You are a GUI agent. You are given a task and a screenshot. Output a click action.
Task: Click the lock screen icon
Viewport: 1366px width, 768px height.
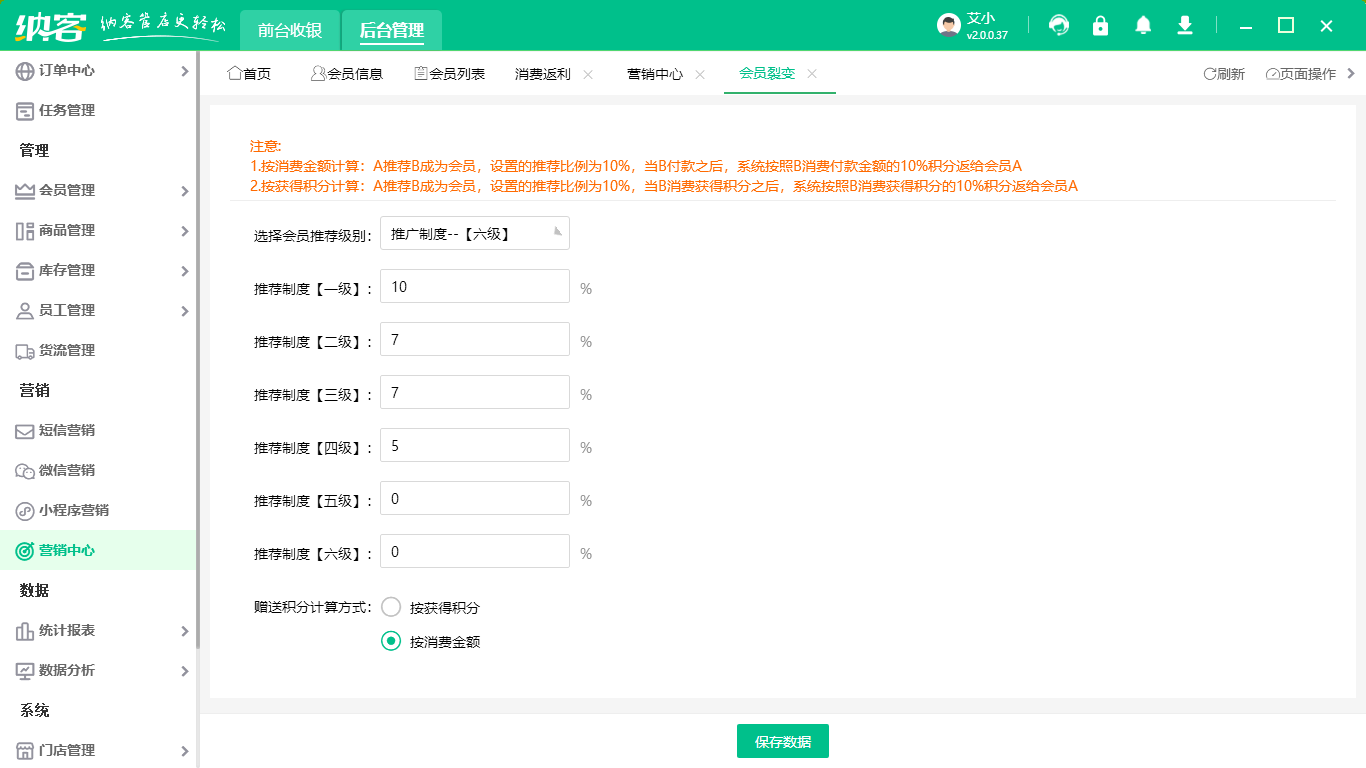coord(1101,26)
